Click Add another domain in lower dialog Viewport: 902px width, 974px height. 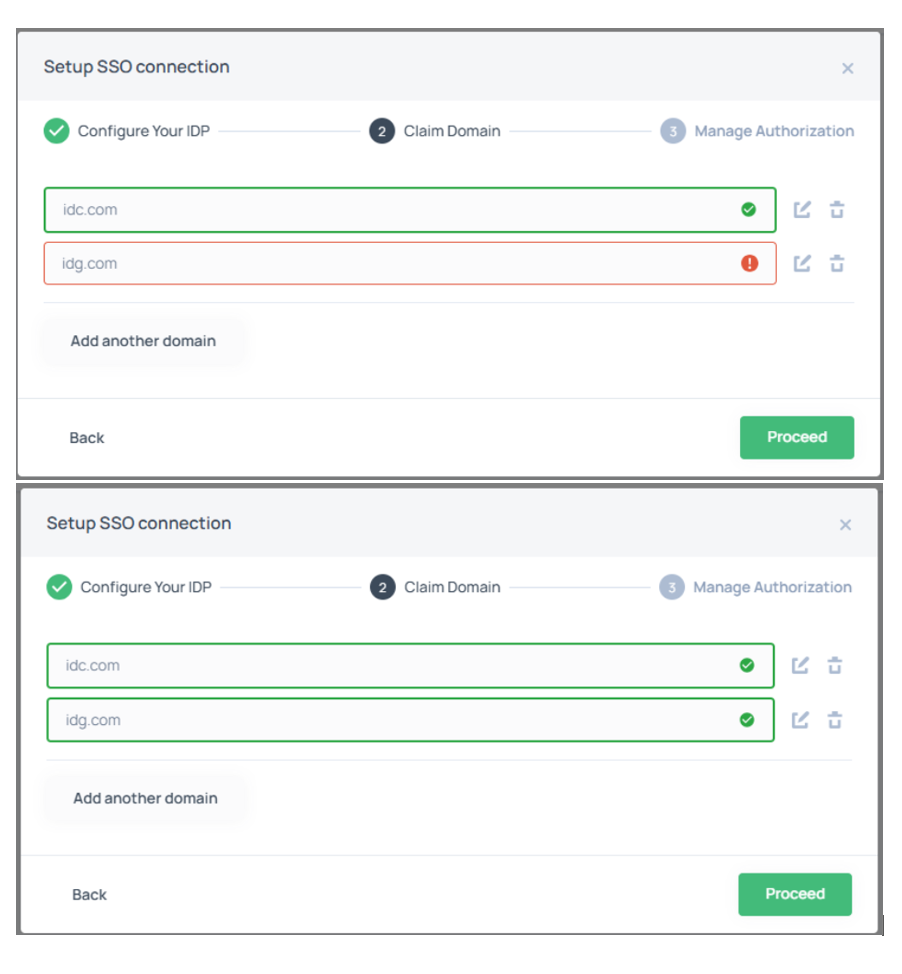click(145, 798)
